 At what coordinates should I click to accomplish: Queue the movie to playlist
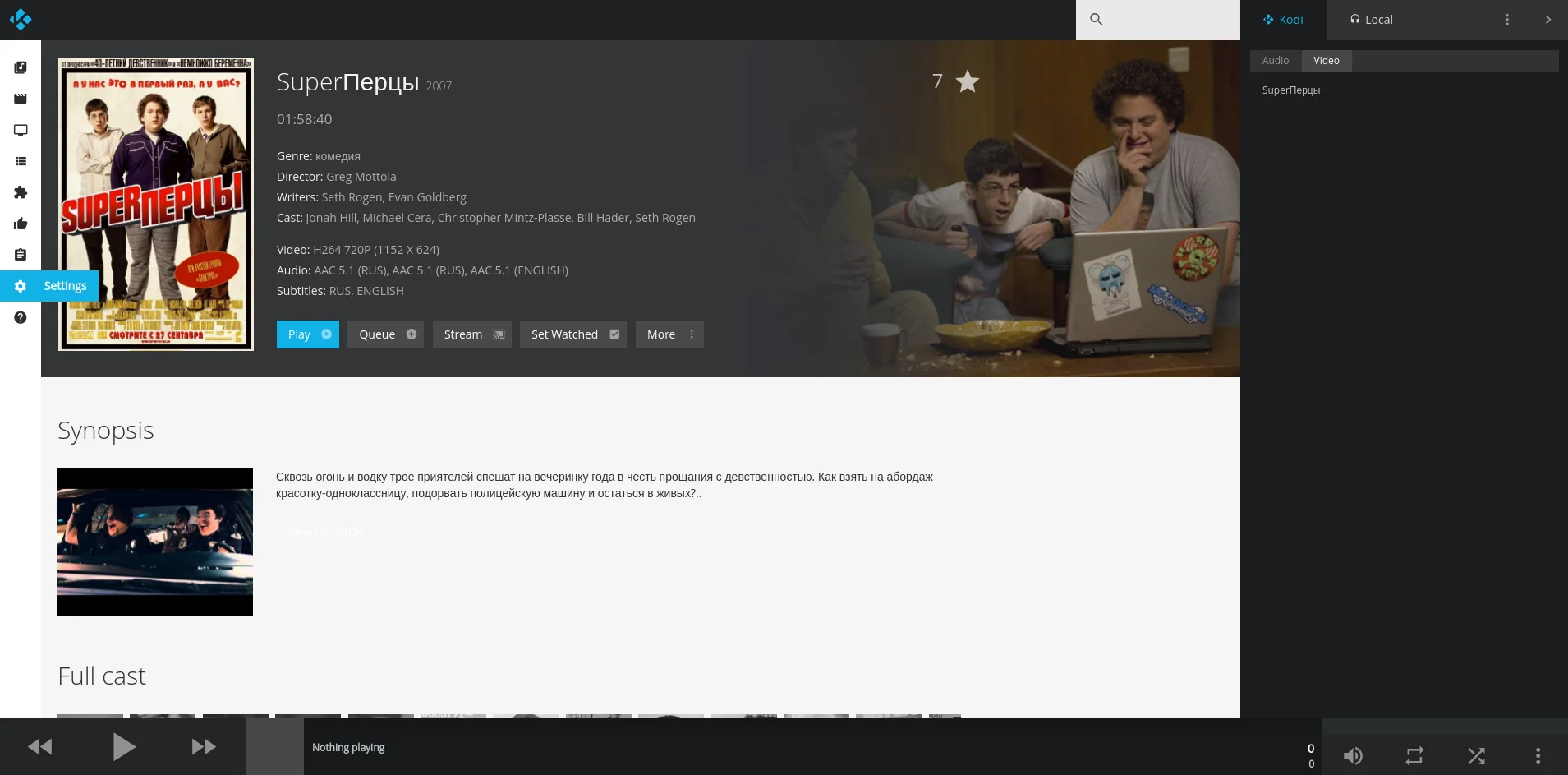click(385, 334)
